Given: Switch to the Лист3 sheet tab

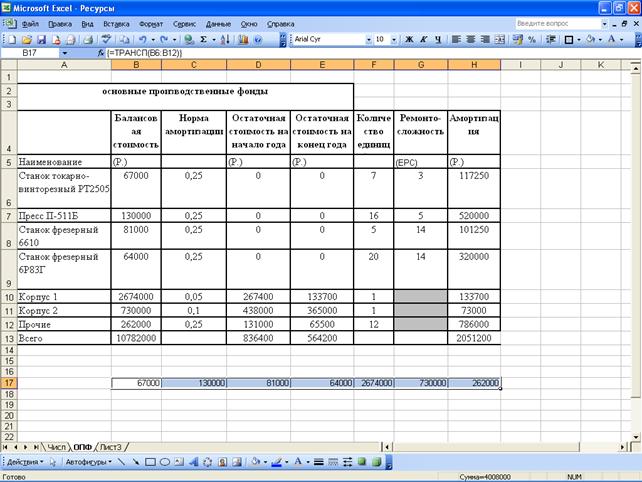Looking at the screenshot, I should [x=111, y=447].
